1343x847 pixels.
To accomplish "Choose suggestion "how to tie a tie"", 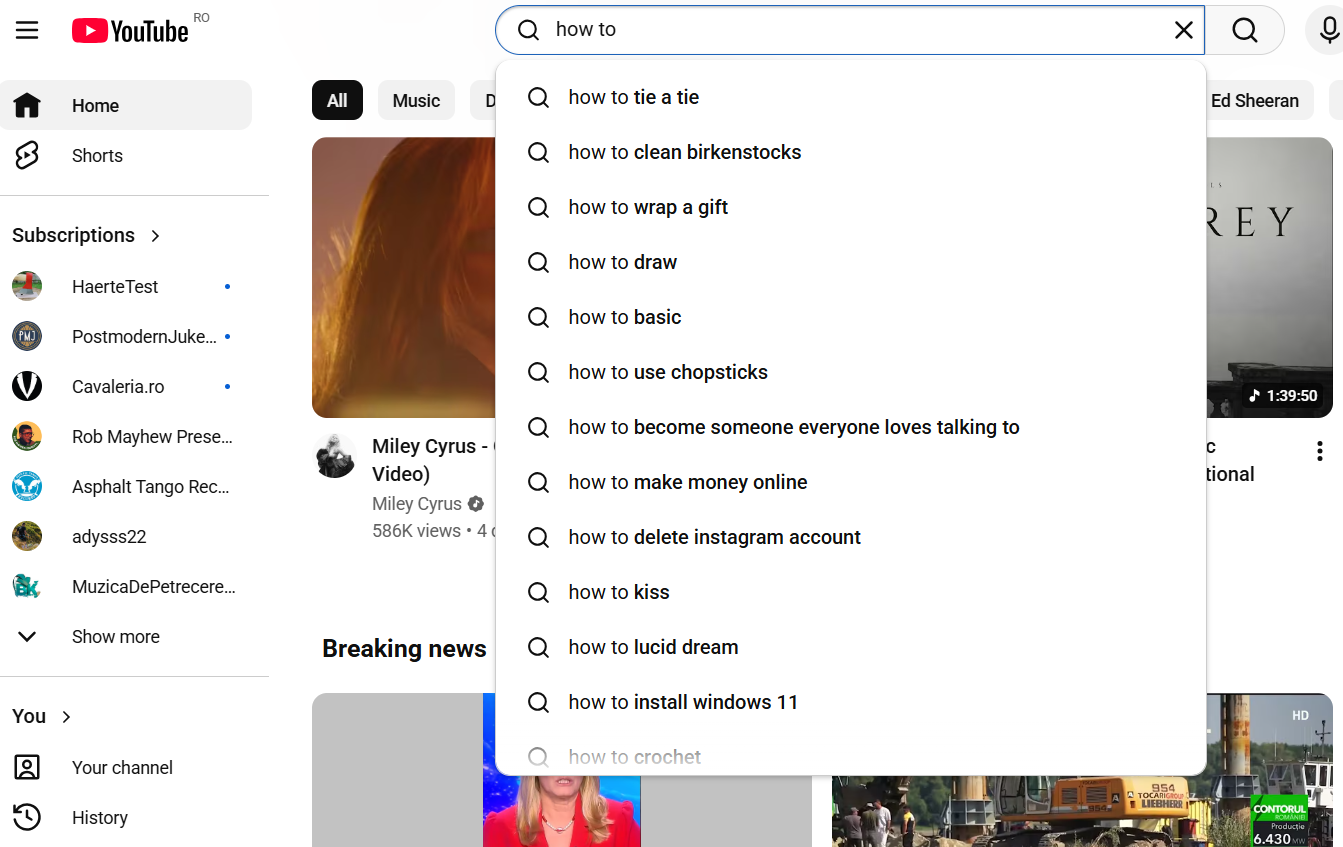I will point(850,97).
